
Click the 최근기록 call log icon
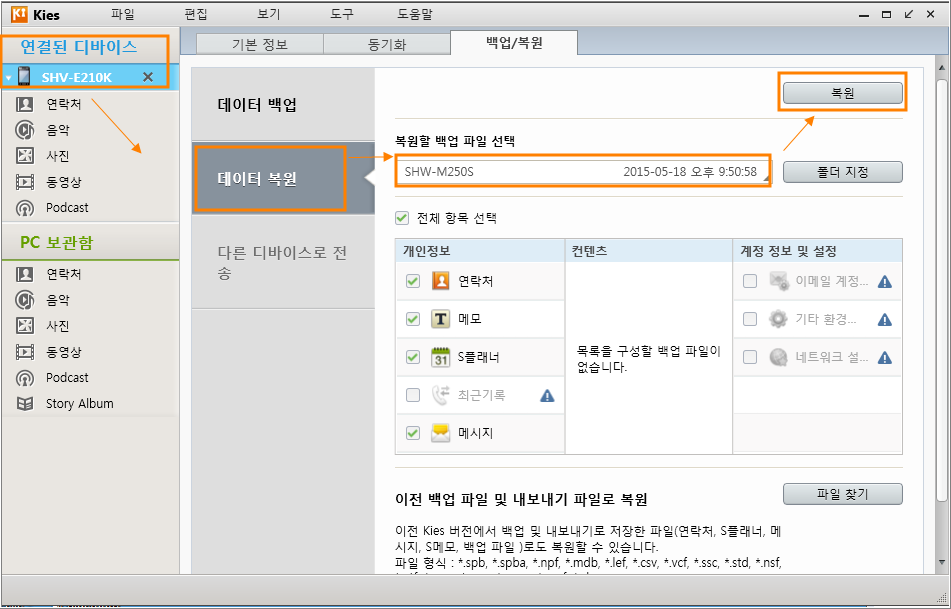pyautogui.click(x=441, y=395)
